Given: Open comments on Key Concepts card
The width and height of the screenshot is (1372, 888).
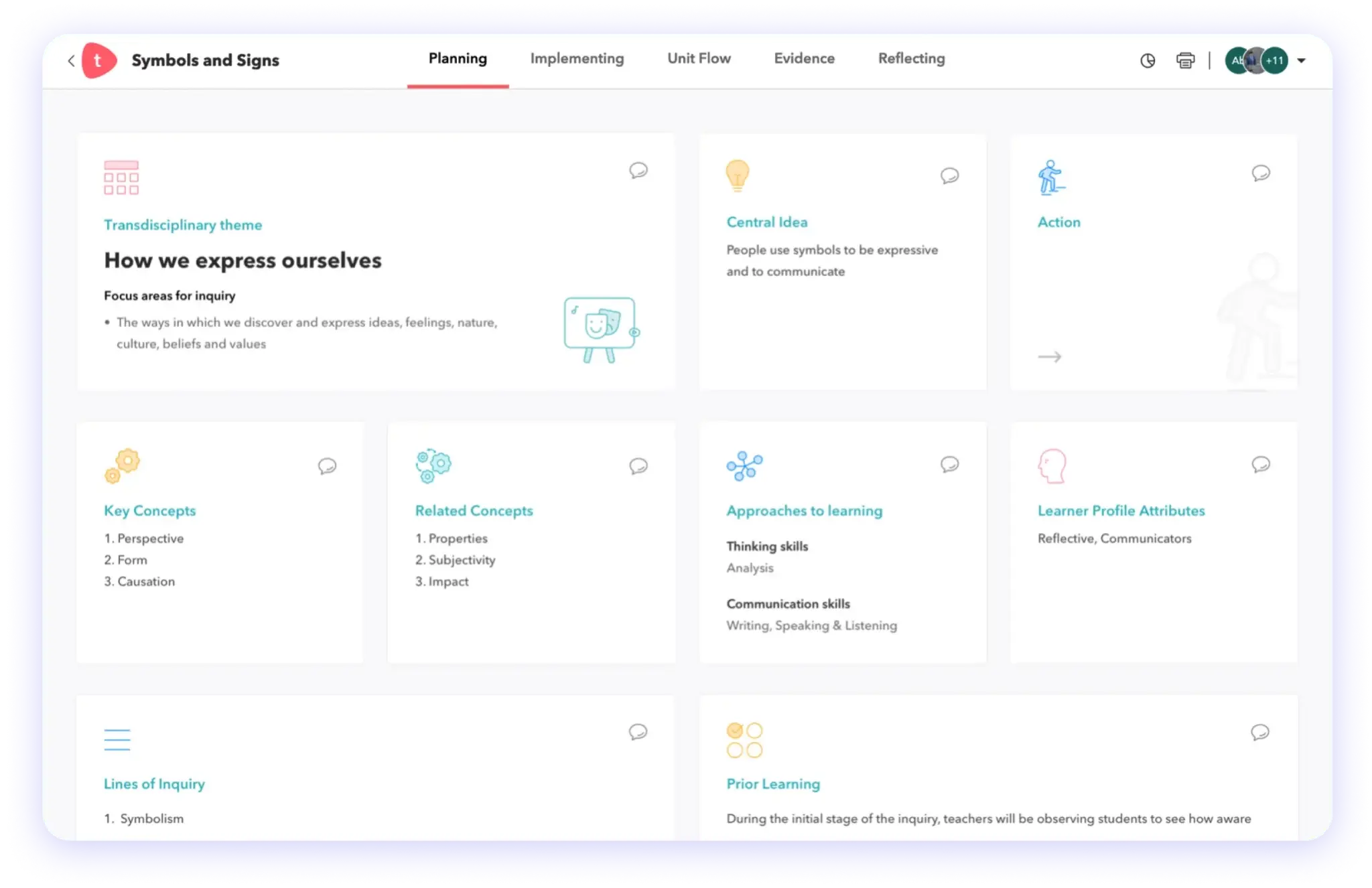Looking at the screenshot, I should (327, 465).
